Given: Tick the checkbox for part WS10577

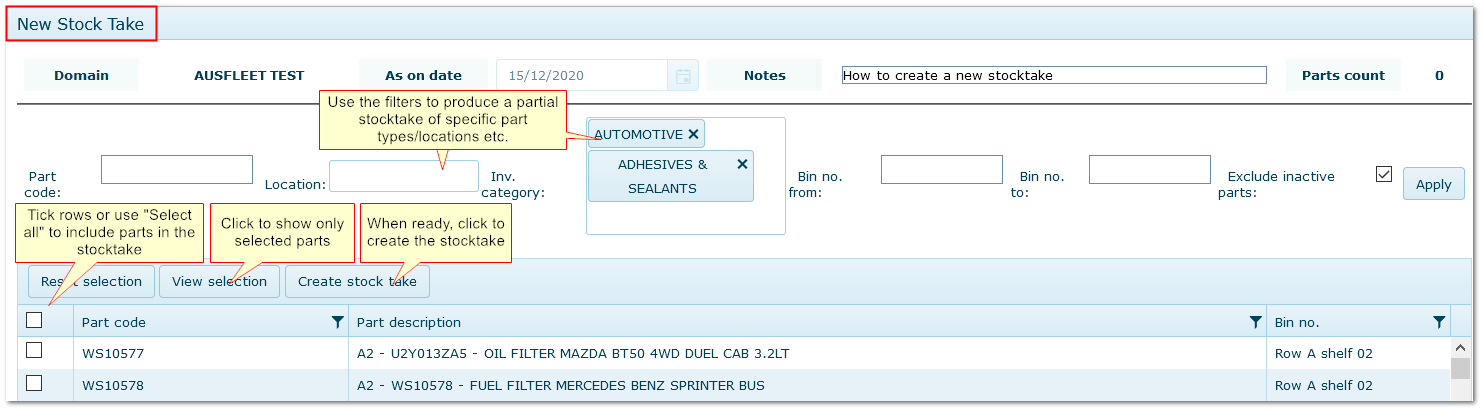Looking at the screenshot, I should coord(34,351).
